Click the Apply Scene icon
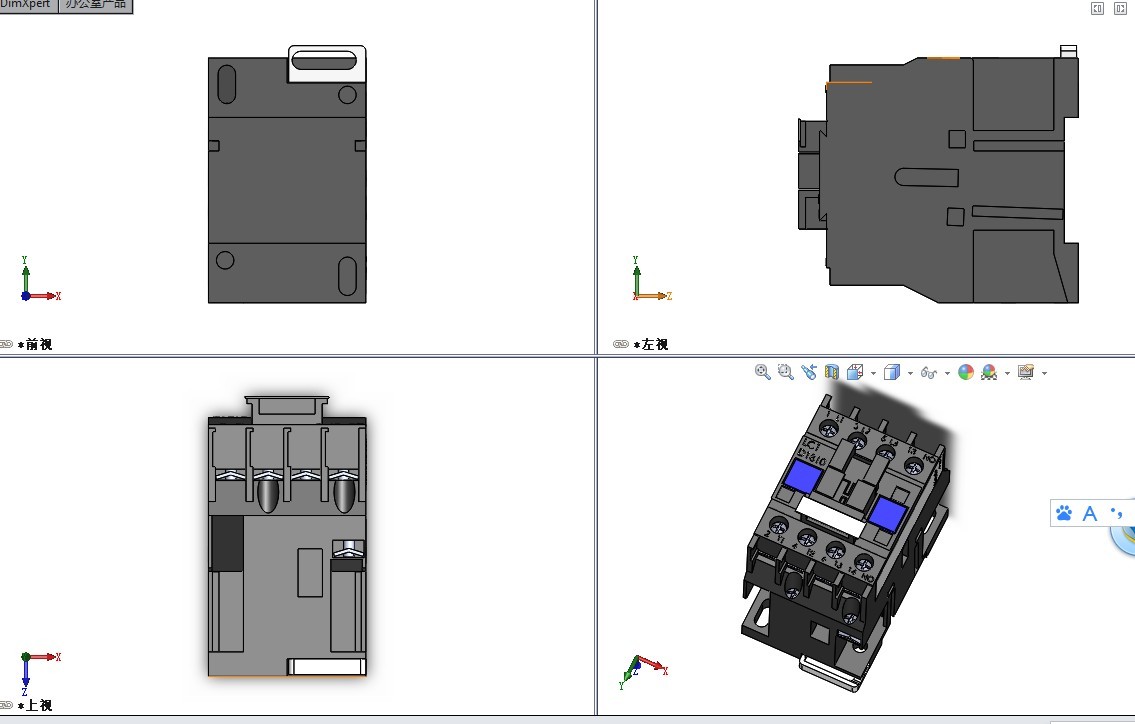The height and width of the screenshot is (724, 1135). coord(989,372)
